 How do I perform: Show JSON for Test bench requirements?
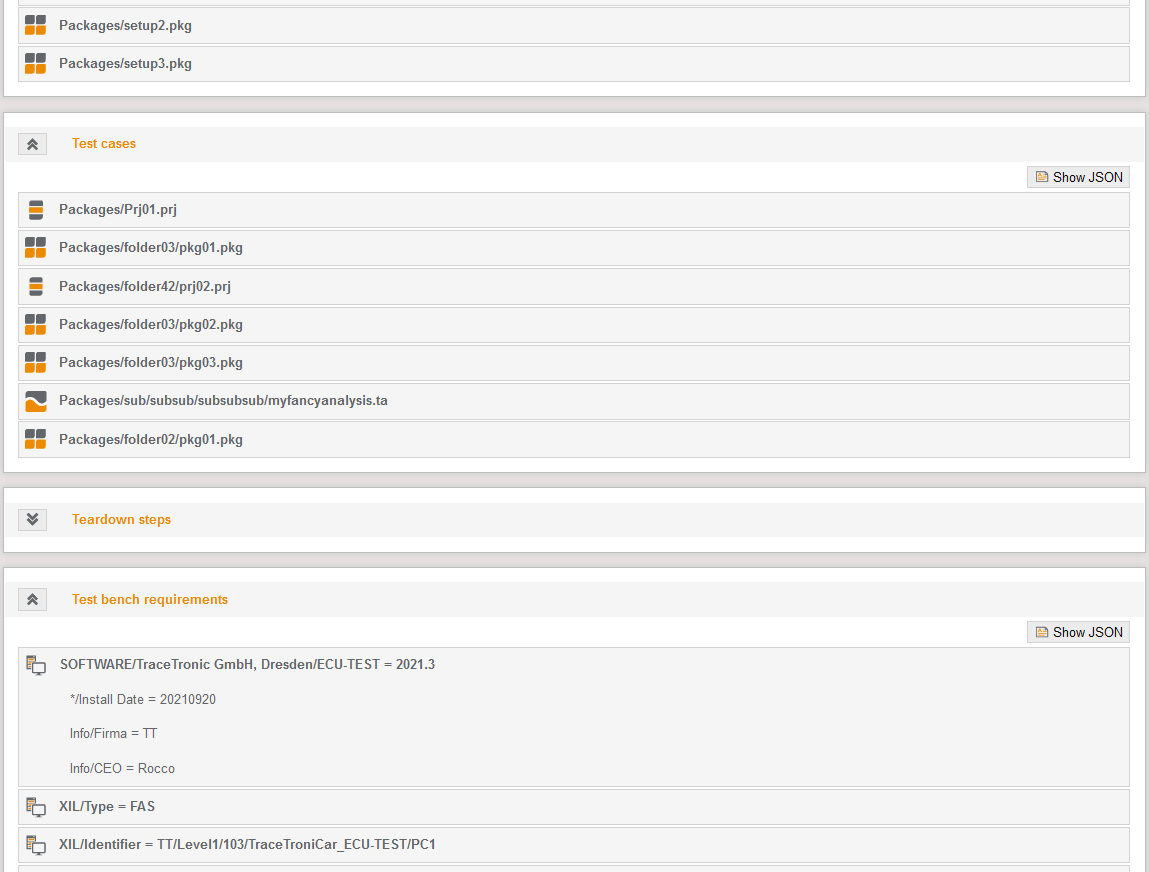pyautogui.click(x=1078, y=632)
